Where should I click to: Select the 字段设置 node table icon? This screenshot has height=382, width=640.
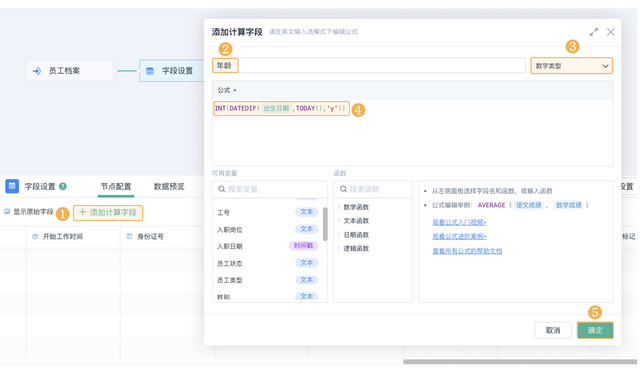[150, 71]
